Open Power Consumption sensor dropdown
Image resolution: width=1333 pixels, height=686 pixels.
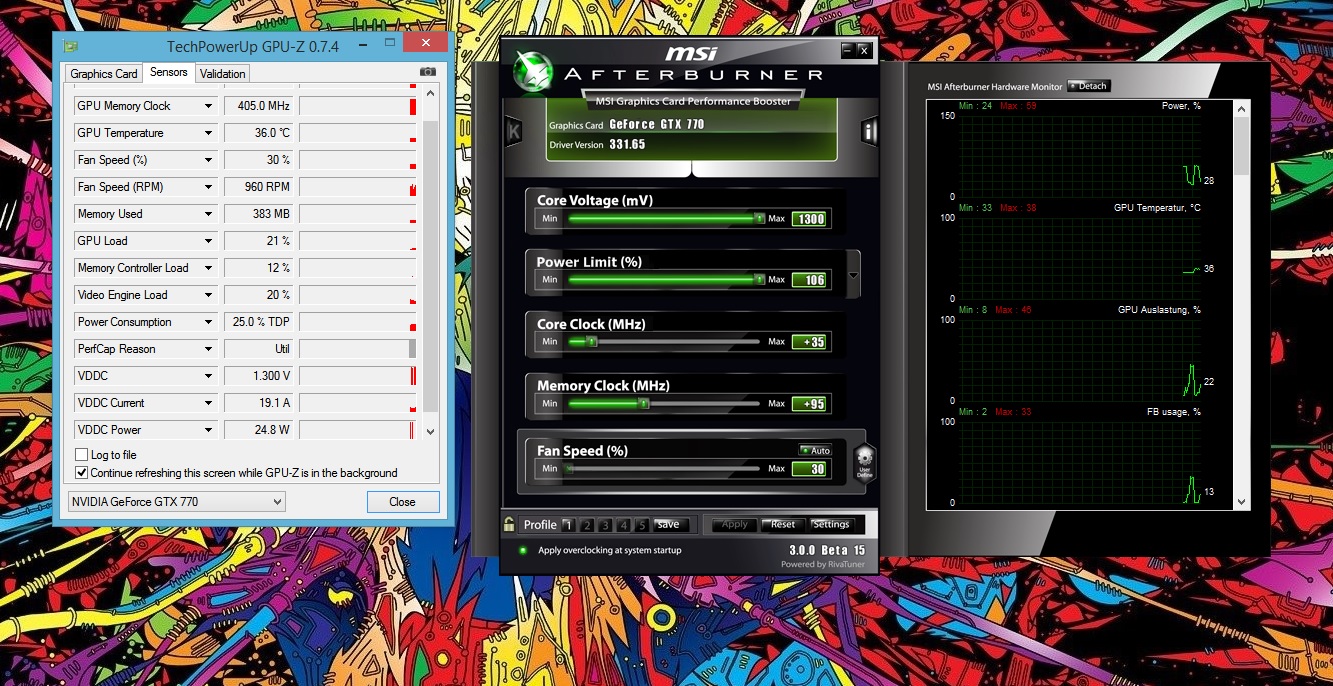[209, 322]
